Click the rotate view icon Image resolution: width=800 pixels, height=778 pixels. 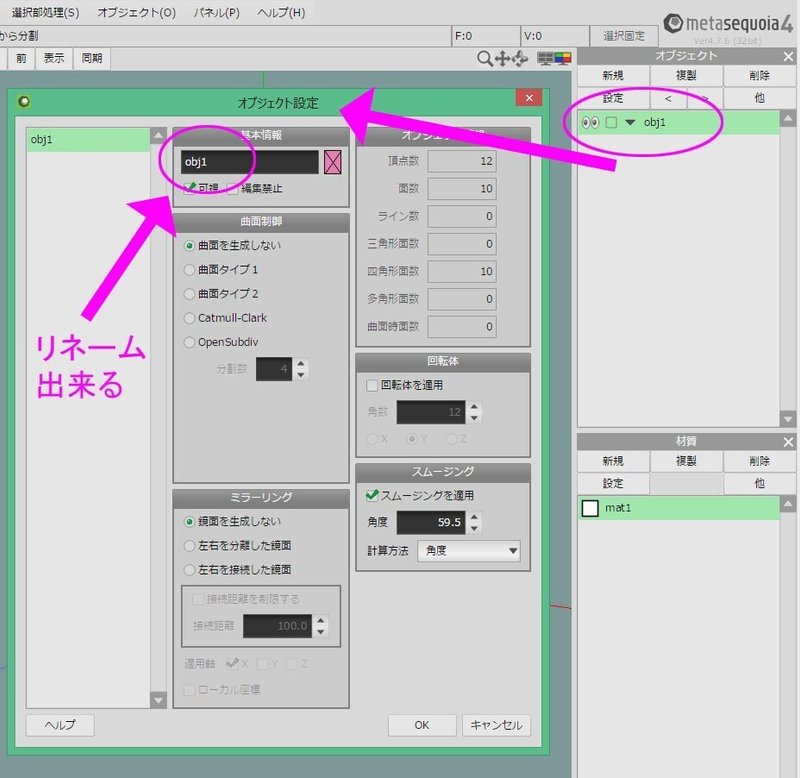(520, 59)
